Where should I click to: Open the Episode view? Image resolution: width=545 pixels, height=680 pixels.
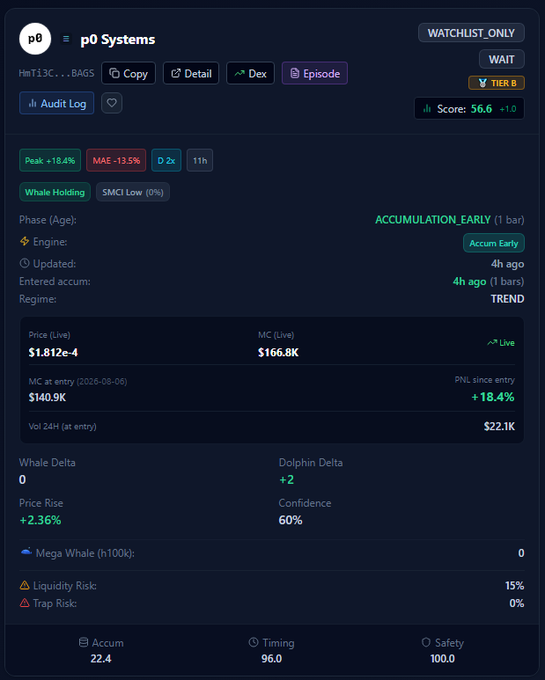coord(315,73)
